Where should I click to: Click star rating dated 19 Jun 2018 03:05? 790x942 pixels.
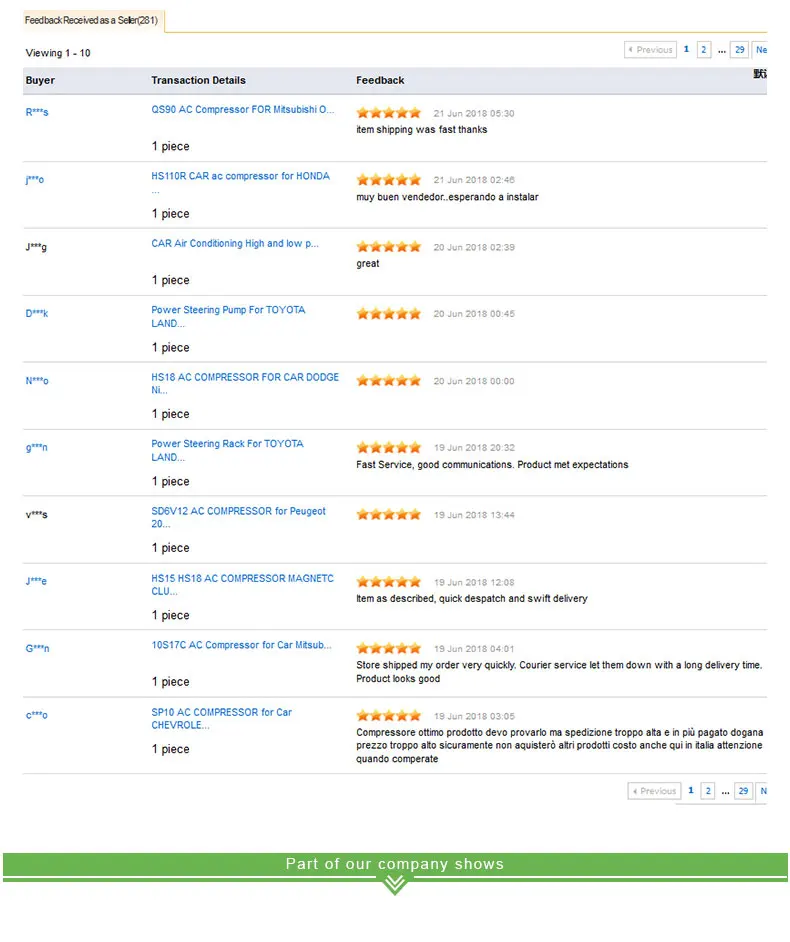(x=389, y=716)
